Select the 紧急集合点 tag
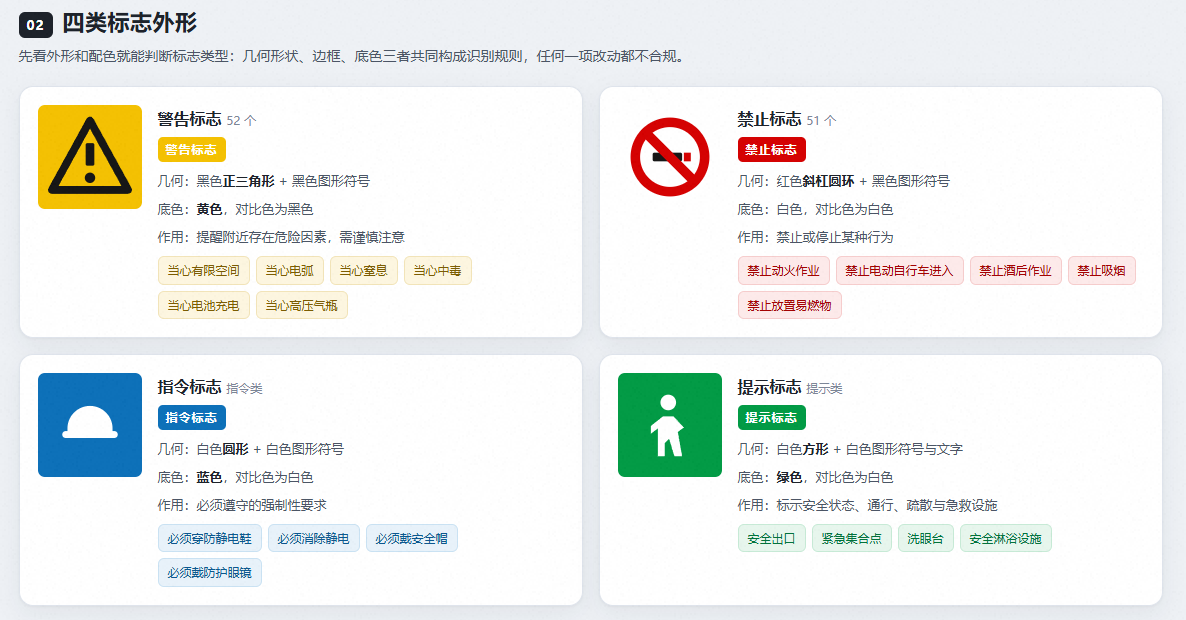This screenshot has height=620, width=1186. [x=852, y=538]
